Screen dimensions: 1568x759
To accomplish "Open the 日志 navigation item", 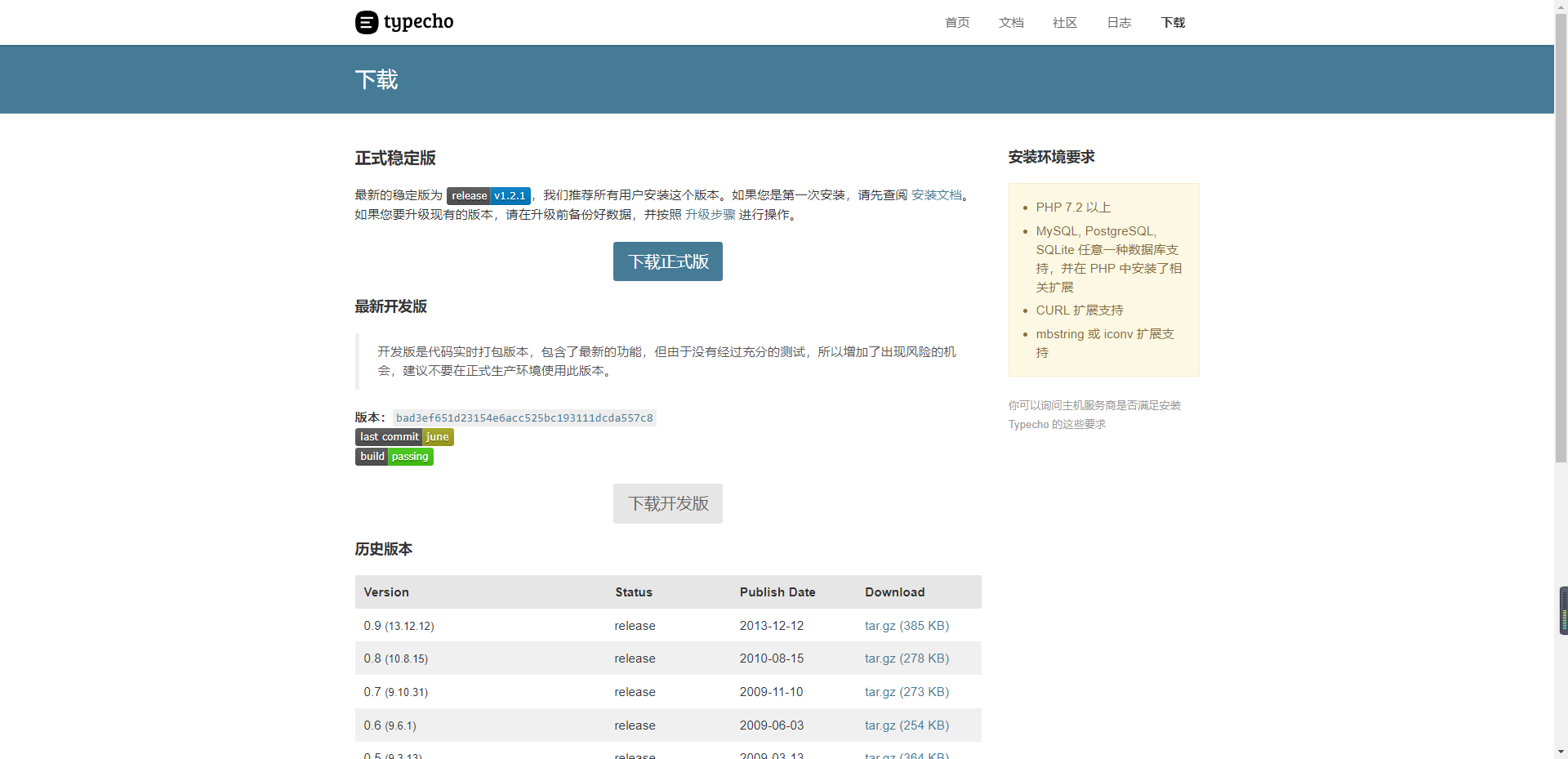I will click(x=1119, y=23).
